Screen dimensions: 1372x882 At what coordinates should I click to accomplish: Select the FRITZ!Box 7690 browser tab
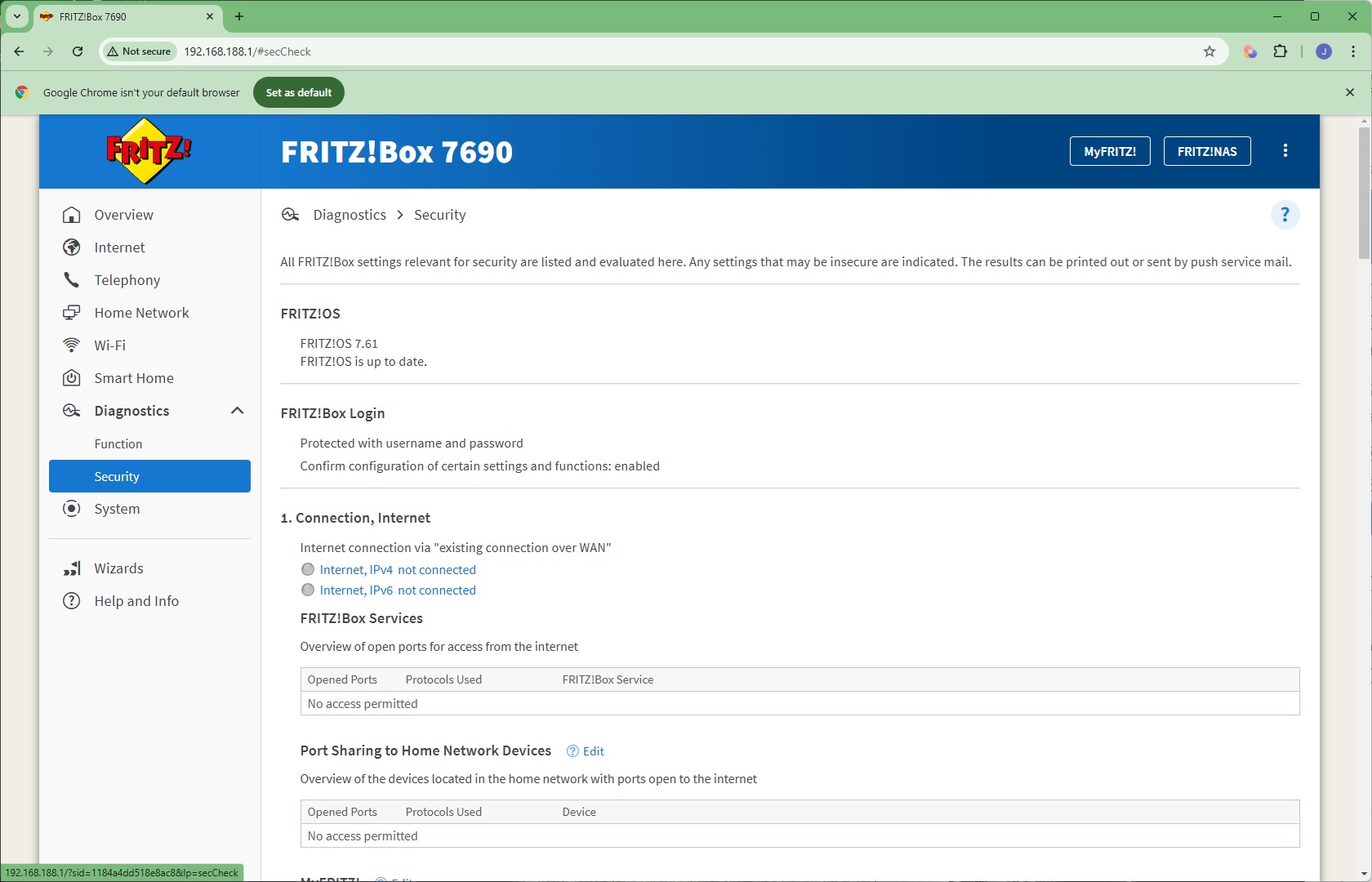(127, 16)
